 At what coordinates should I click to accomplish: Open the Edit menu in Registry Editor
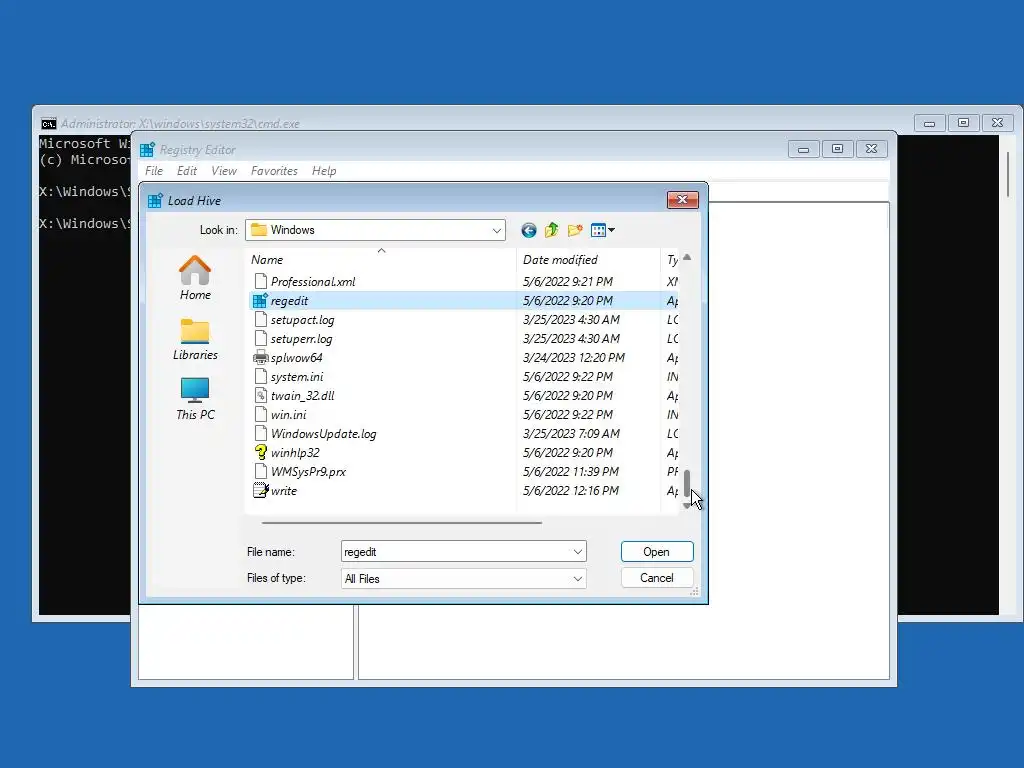tap(187, 171)
